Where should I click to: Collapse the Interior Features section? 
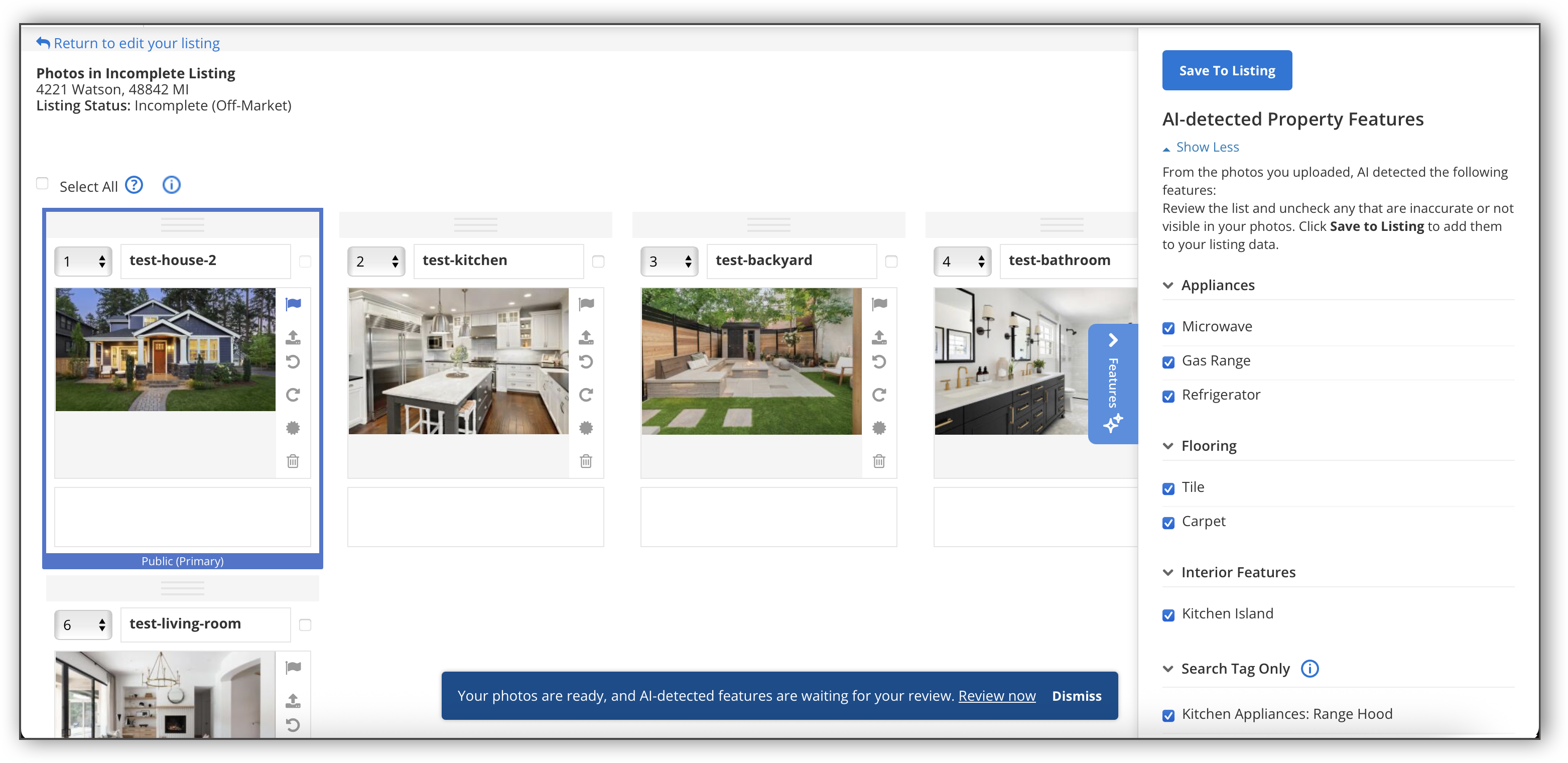click(x=1168, y=572)
